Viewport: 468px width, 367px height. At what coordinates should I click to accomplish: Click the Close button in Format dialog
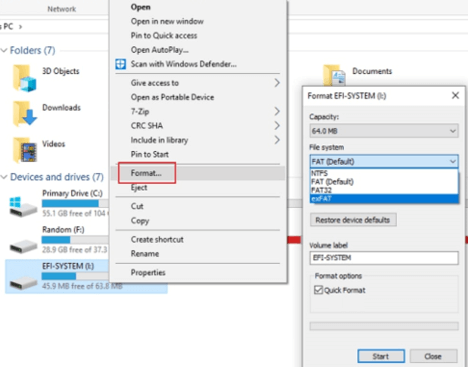tap(433, 356)
